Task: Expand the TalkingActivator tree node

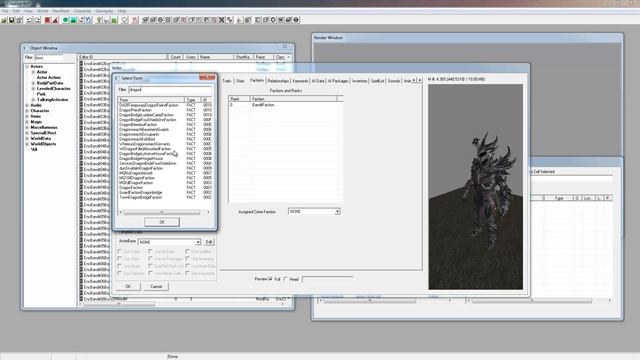Action: click(33, 100)
